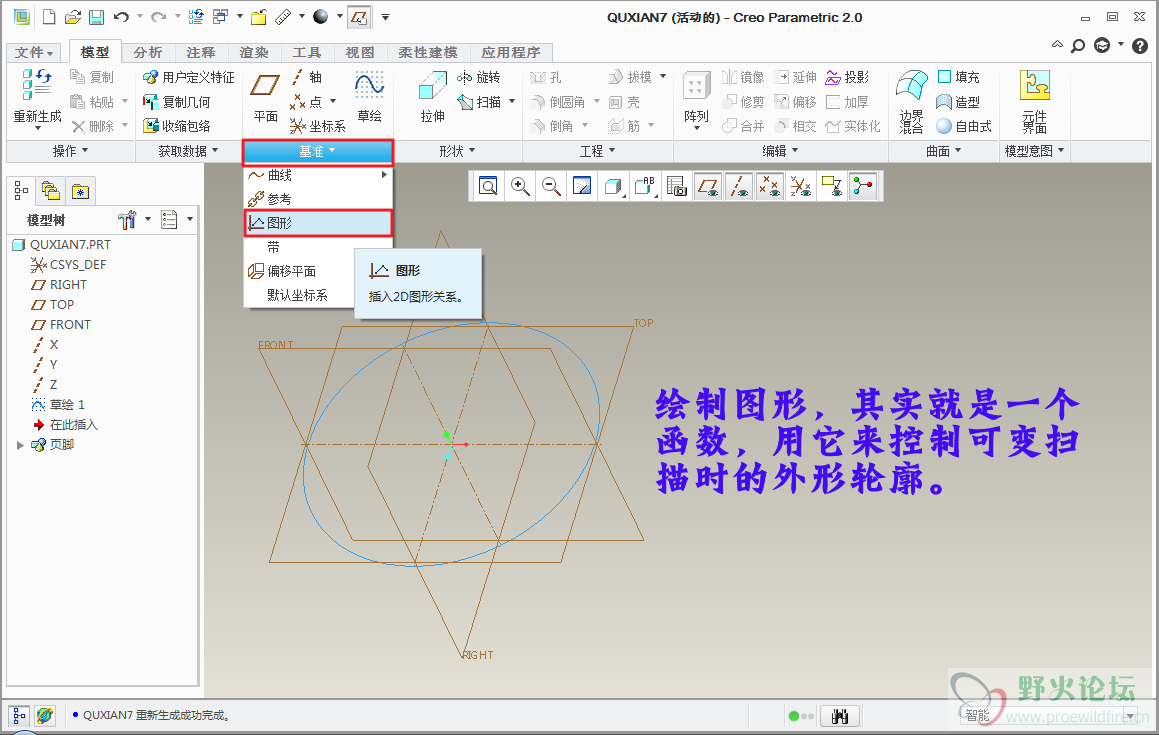Expand the 获取数据 group dropdown

pyautogui.click(x=188, y=151)
